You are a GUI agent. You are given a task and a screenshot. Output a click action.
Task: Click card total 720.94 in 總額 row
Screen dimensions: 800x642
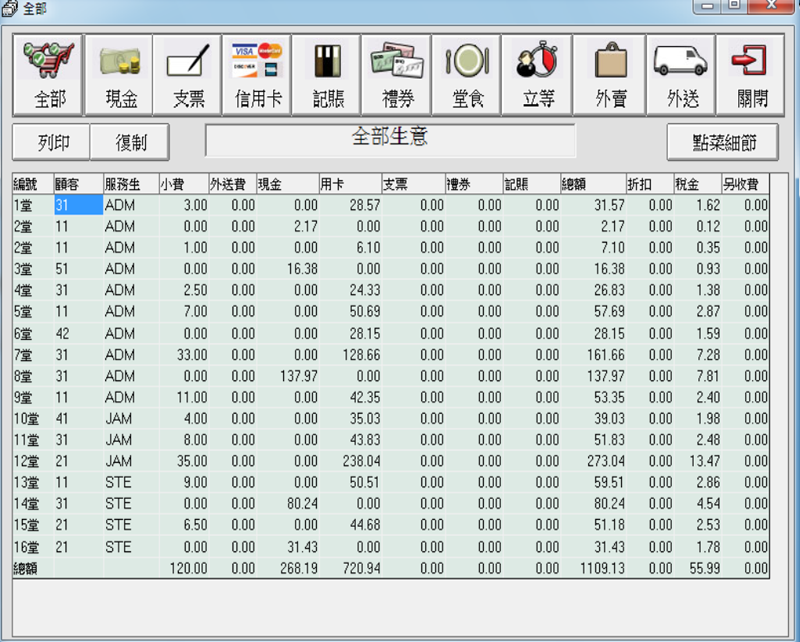click(351, 569)
